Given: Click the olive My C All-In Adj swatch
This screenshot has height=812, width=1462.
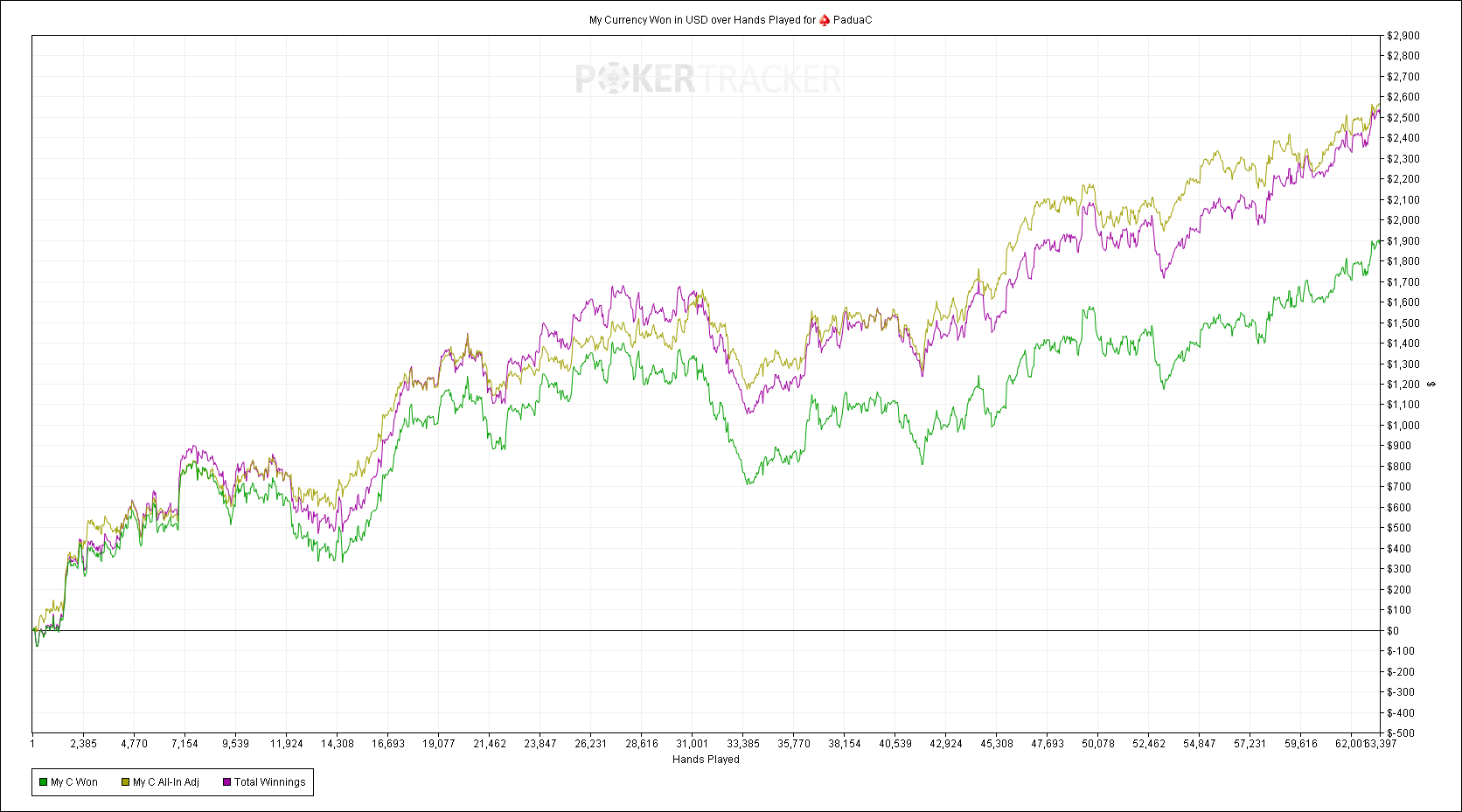Looking at the screenshot, I should click(125, 782).
